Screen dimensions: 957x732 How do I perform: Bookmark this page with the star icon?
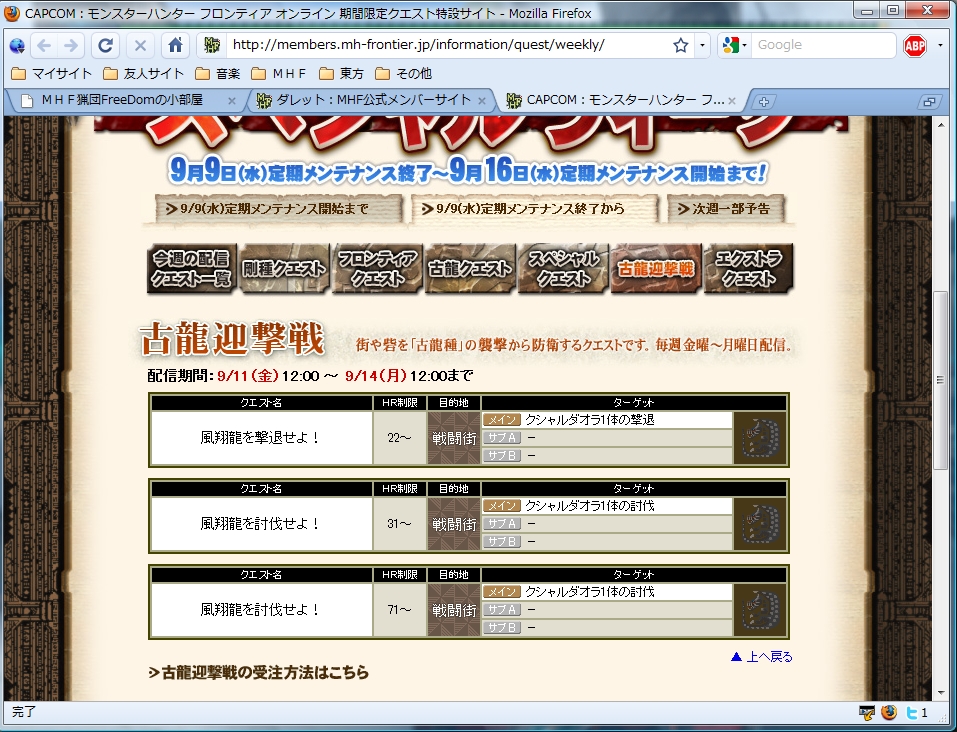point(681,45)
